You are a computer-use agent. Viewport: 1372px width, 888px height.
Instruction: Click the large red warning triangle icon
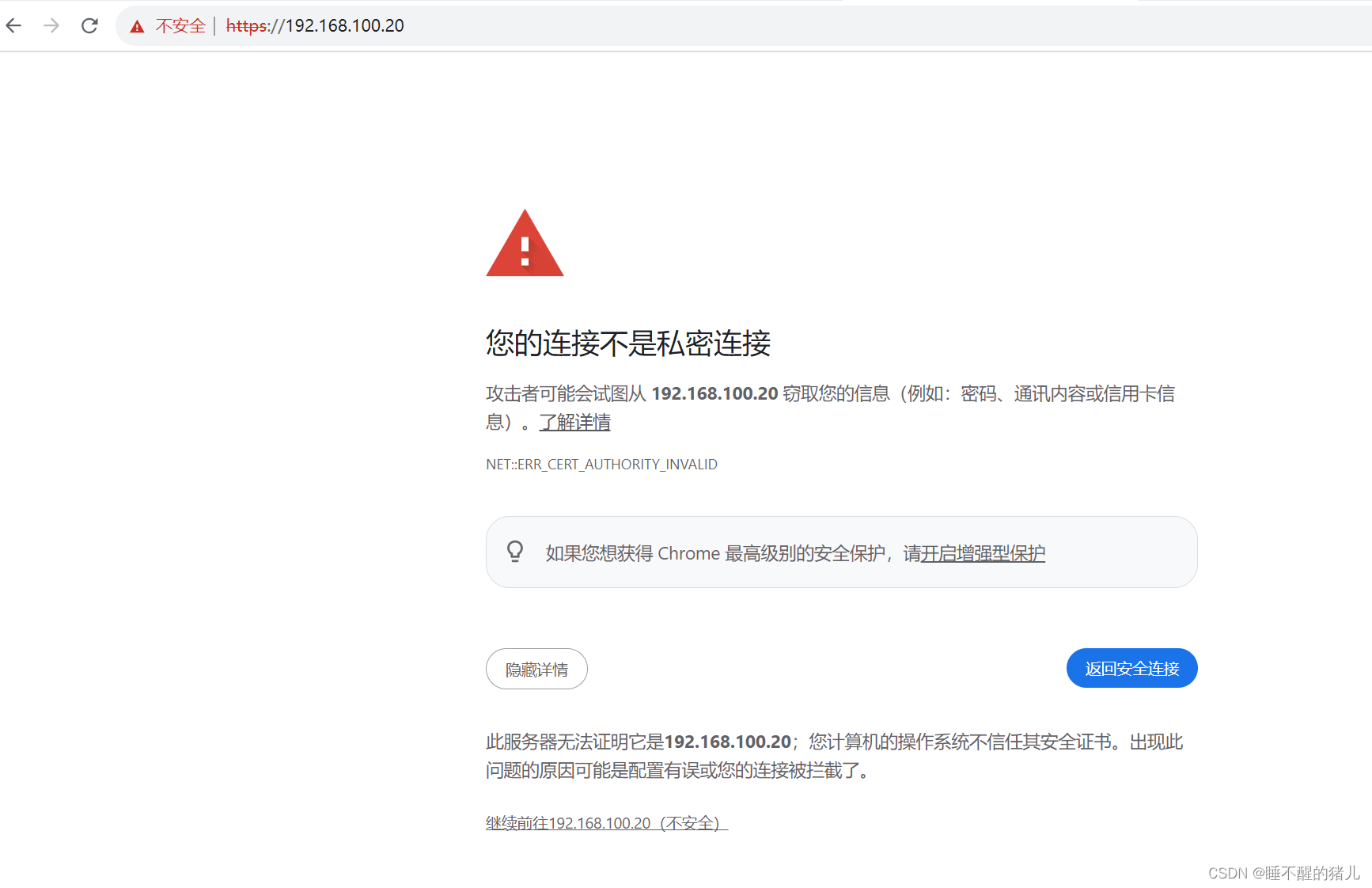click(x=525, y=243)
